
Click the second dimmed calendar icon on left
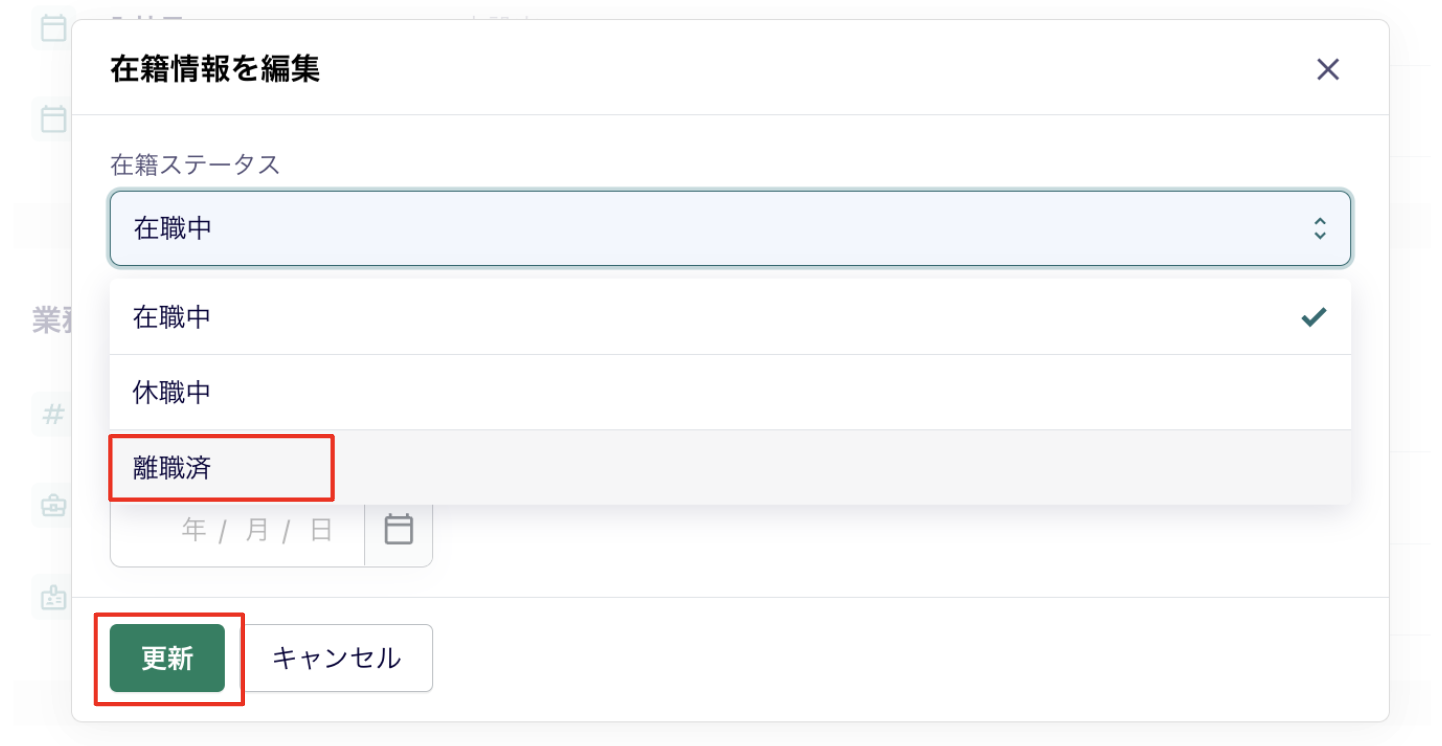pos(52,119)
